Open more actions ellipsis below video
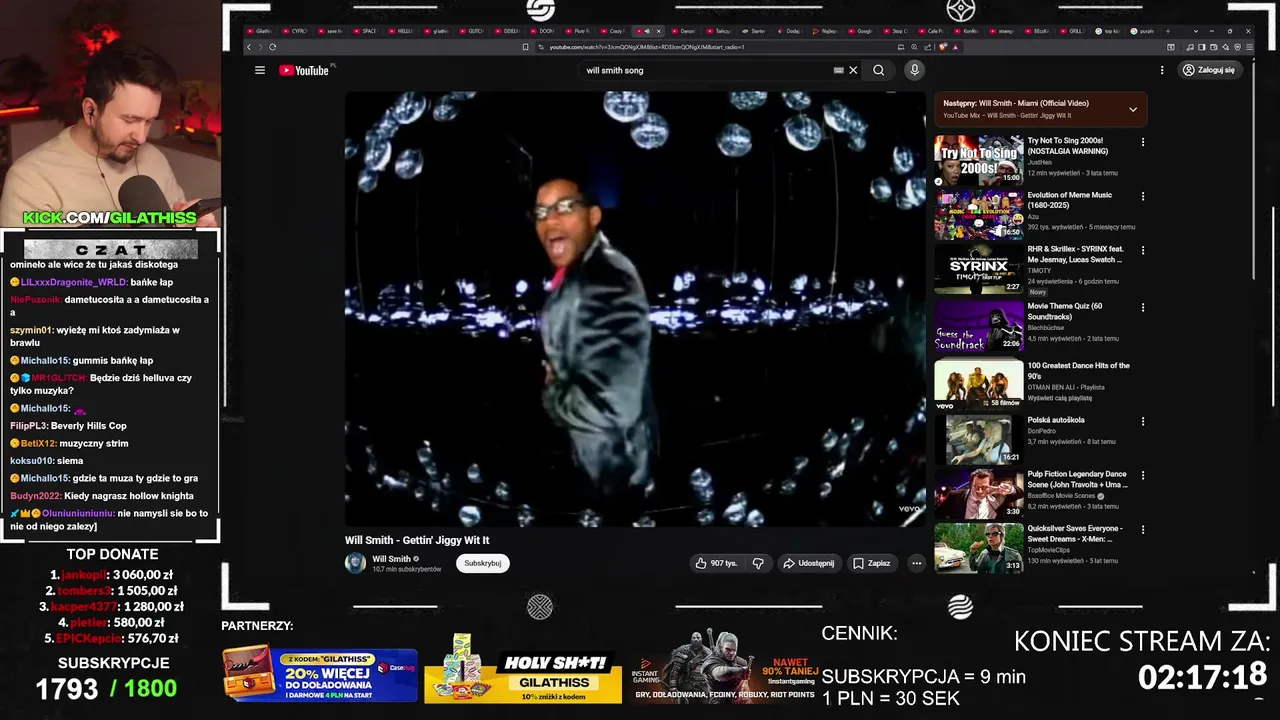The height and width of the screenshot is (720, 1280). pos(916,563)
